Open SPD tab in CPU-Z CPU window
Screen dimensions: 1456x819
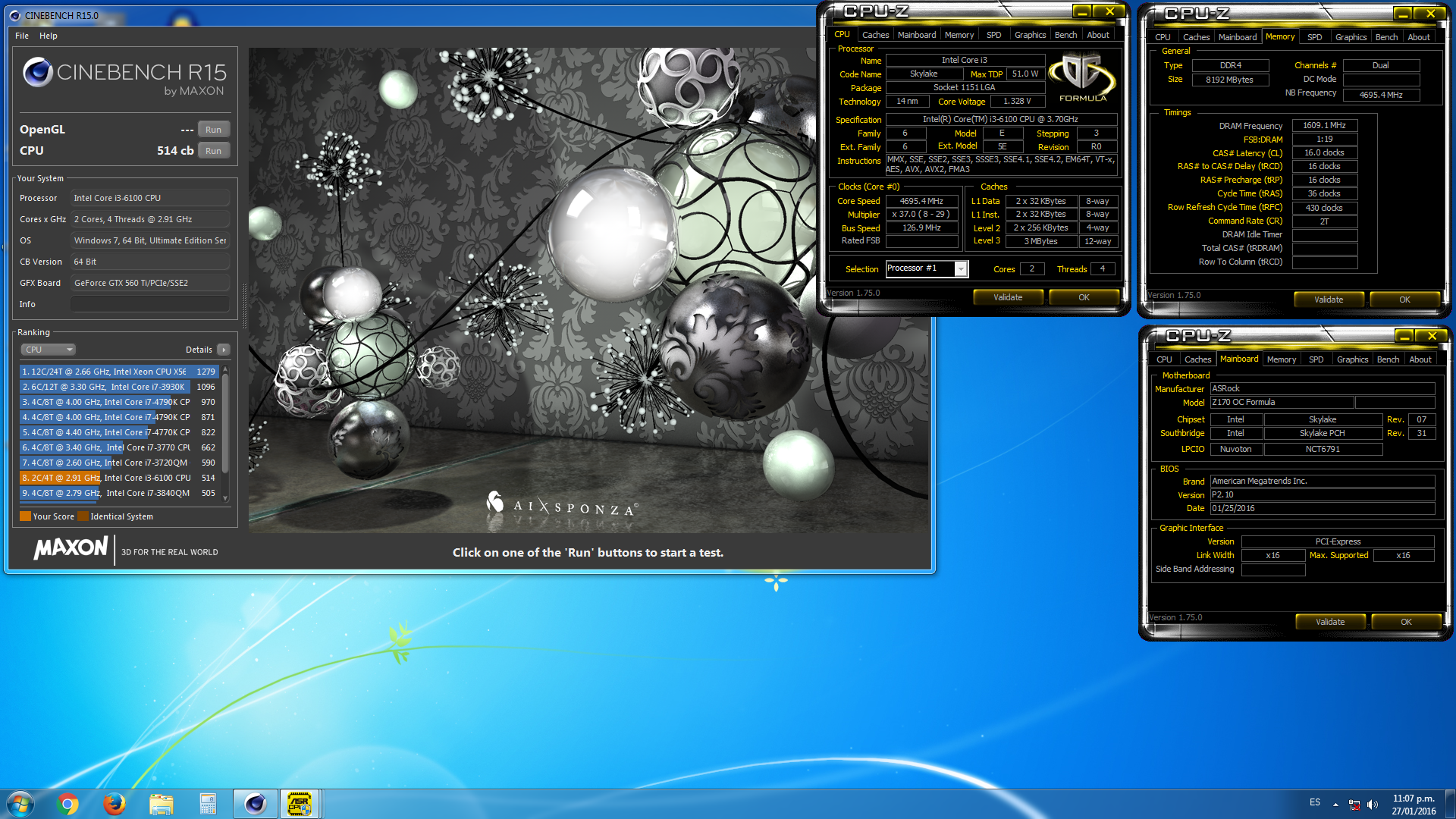pyautogui.click(x=993, y=35)
